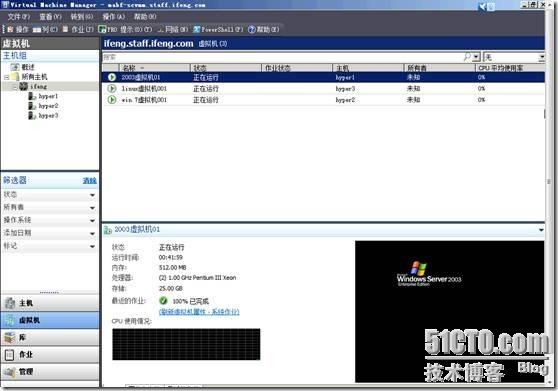Click 未知 owner cell in linux虚拟机001 row
Screen dimensions: 558x391
point(414,89)
